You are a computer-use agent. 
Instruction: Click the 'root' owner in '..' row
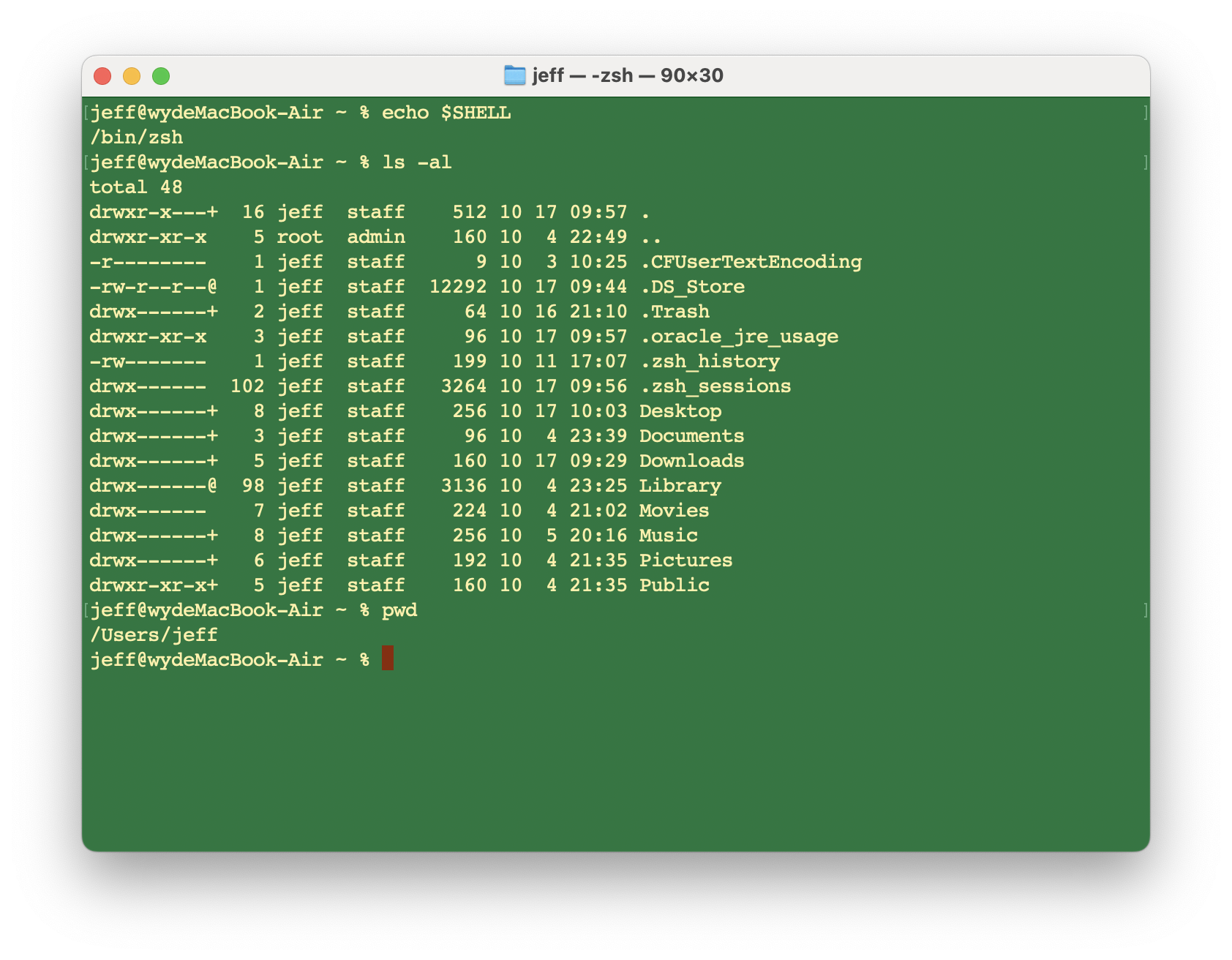pos(300,237)
